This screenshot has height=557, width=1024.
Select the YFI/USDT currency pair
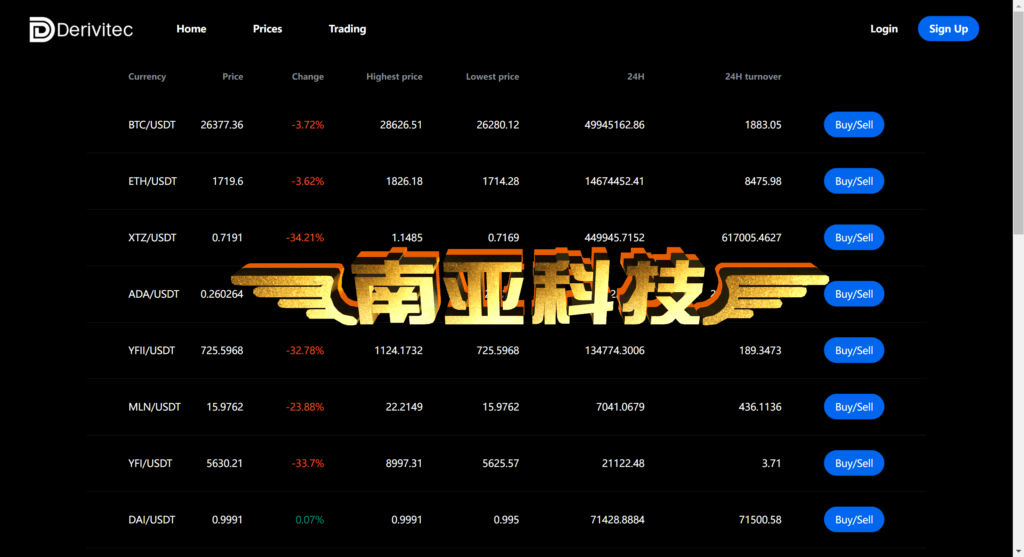click(x=150, y=463)
